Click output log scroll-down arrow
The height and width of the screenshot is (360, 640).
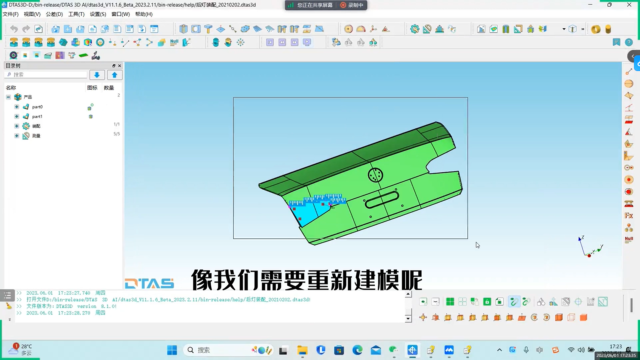pyautogui.click(x=408, y=318)
